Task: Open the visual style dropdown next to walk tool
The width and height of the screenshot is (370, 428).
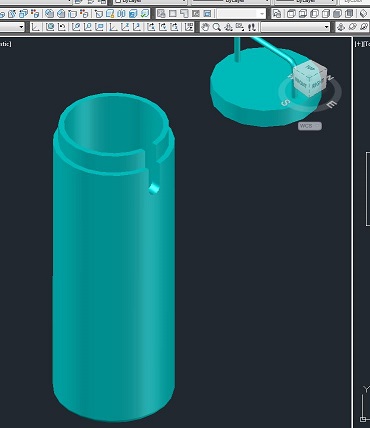Action: click(x=295, y=27)
